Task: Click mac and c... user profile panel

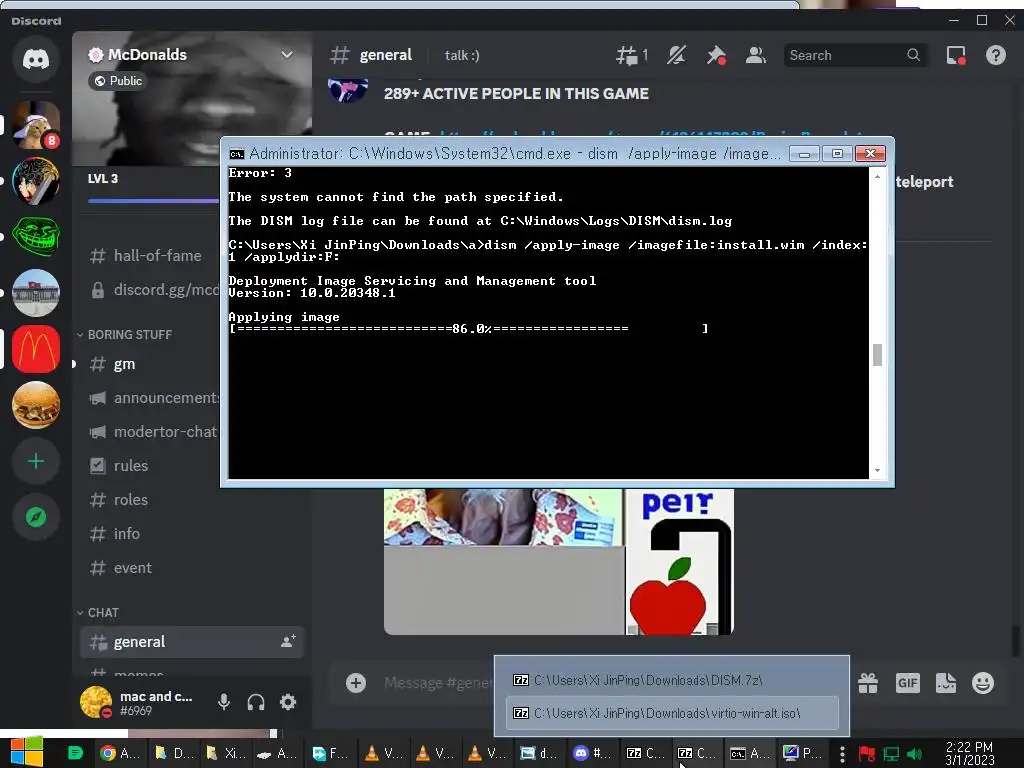Action: pos(139,702)
